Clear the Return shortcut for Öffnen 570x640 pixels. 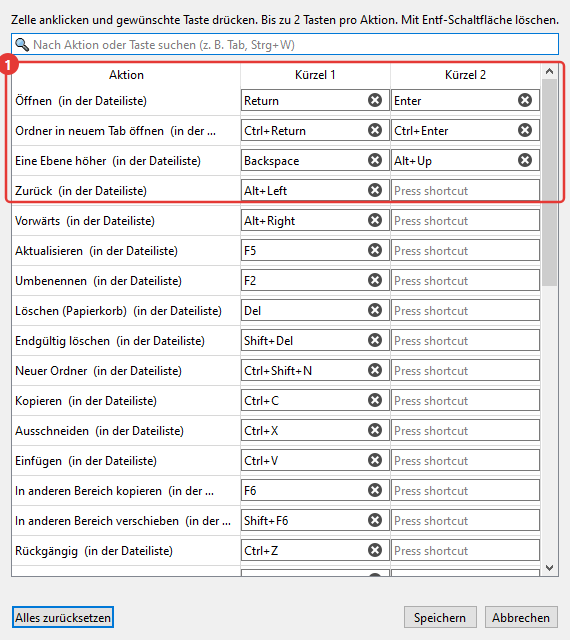374,100
